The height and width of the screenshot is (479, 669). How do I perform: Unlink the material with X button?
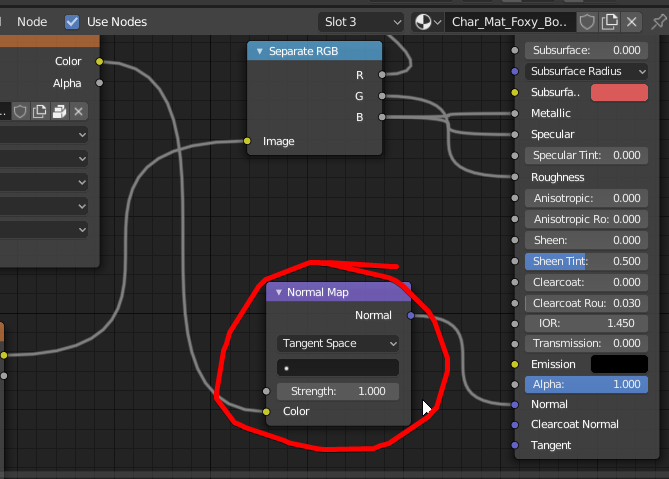point(632,22)
